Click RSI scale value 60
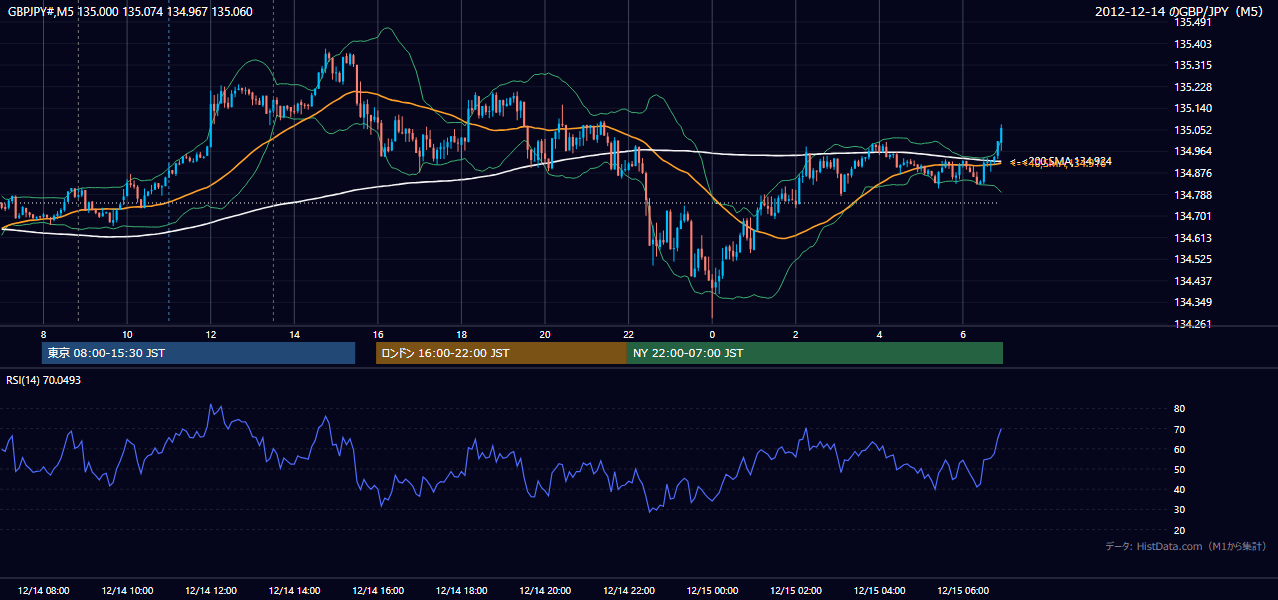The width and height of the screenshot is (1278, 600). tap(1179, 449)
